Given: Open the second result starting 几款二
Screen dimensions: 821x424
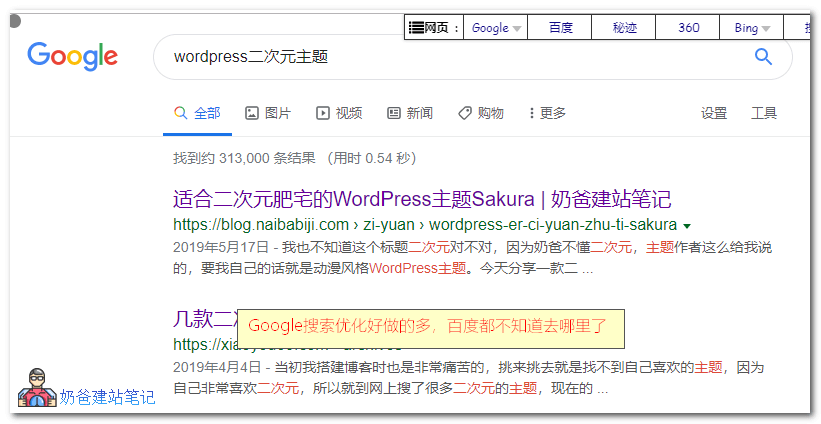Looking at the screenshot, I should click(205, 319).
